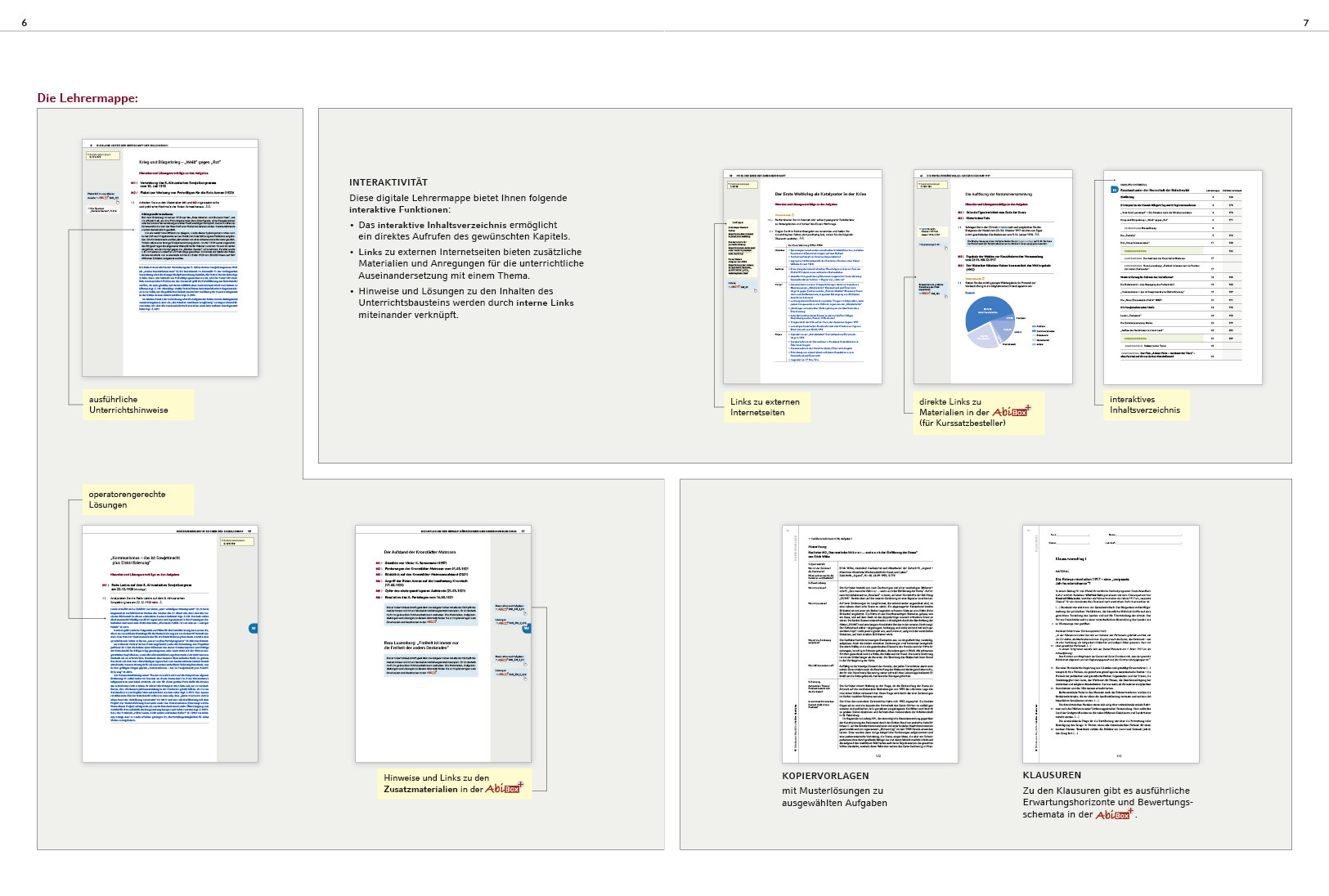The height and width of the screenshot is (896, 1329).
Task: Open the Klausurvorschlag I page thumbnail
Action: (x=1111, y=643)
